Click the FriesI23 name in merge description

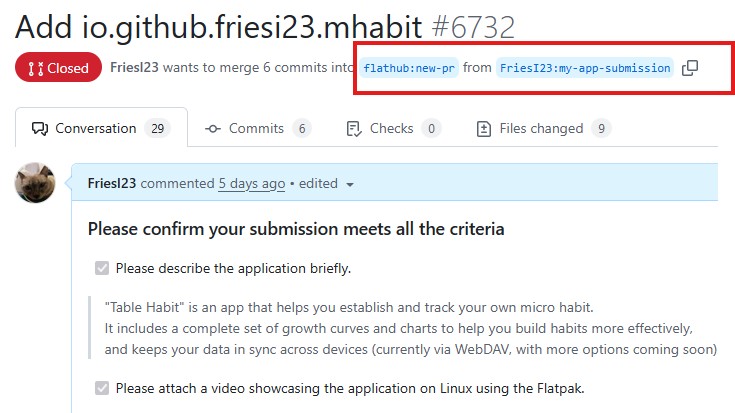click(135, 68)
